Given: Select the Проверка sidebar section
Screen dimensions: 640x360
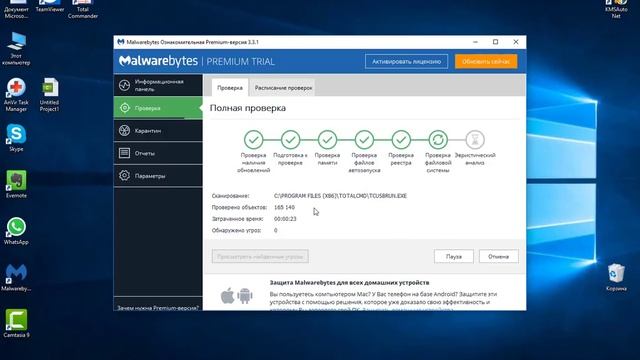Looking at the screenshot, I should [158, 108].
